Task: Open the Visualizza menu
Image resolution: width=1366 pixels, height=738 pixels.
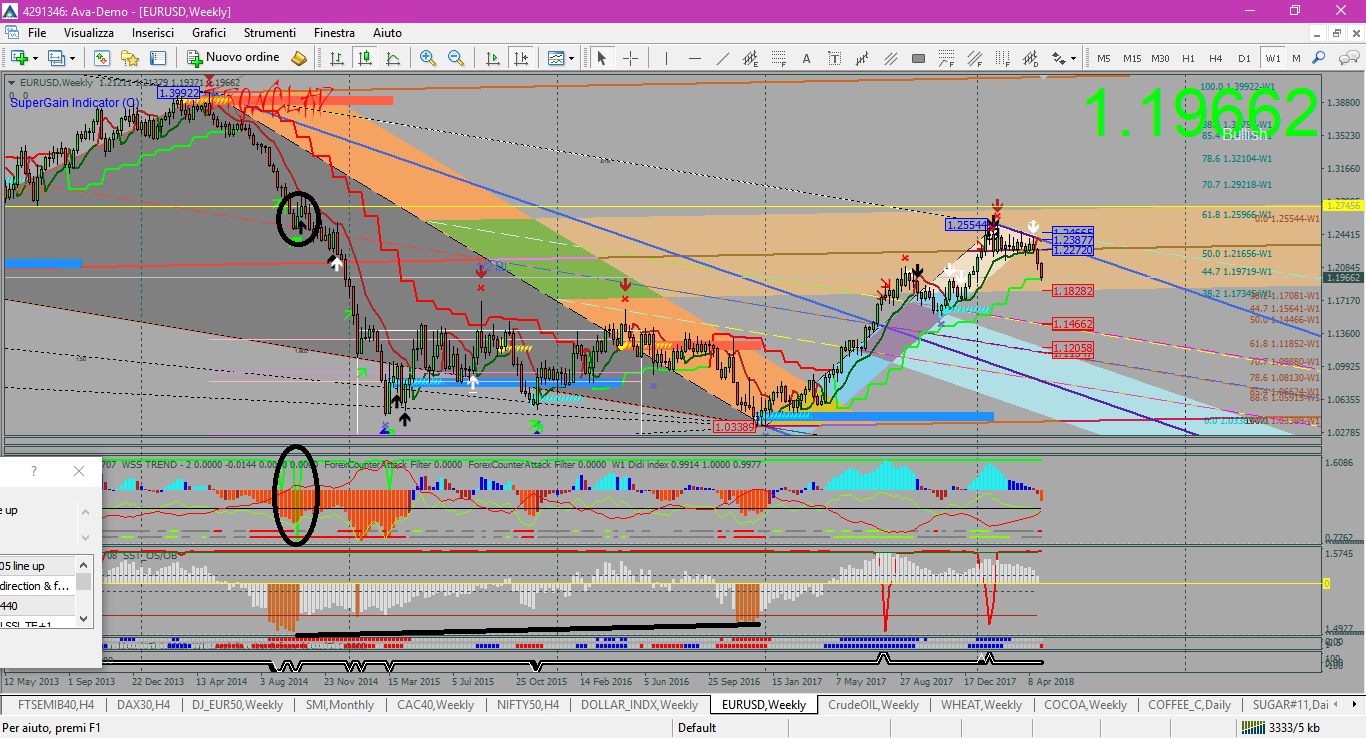Action: click(89, 33)
